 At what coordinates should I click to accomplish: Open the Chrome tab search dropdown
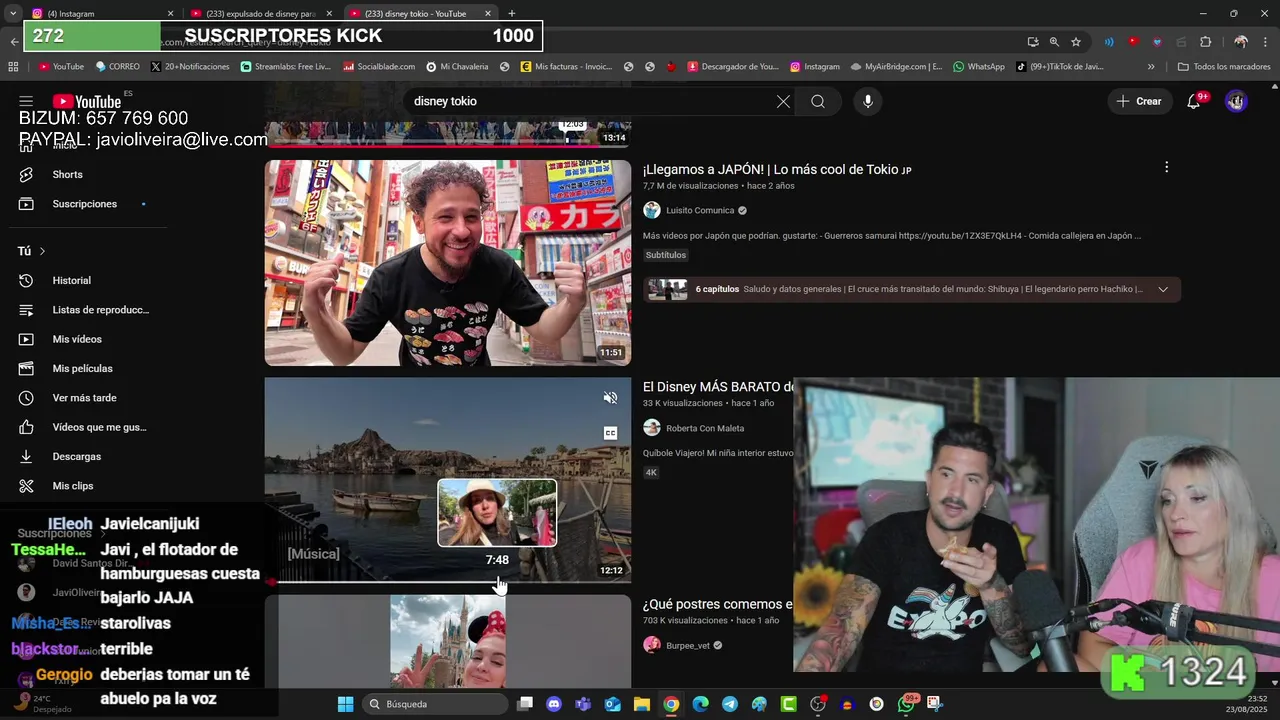click(x=13, y=13)
